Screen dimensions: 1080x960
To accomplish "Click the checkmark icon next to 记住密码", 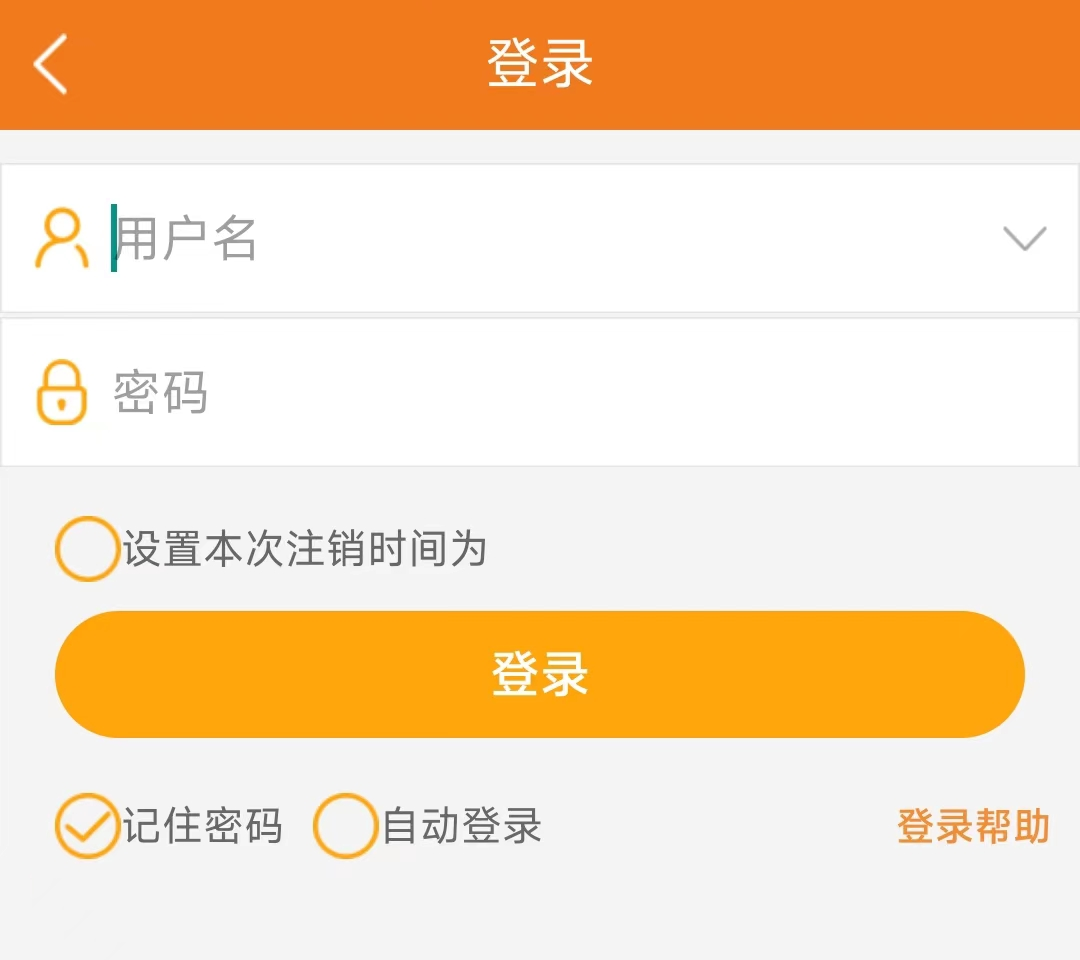I will pyautogui.click(x=87, y=826).
